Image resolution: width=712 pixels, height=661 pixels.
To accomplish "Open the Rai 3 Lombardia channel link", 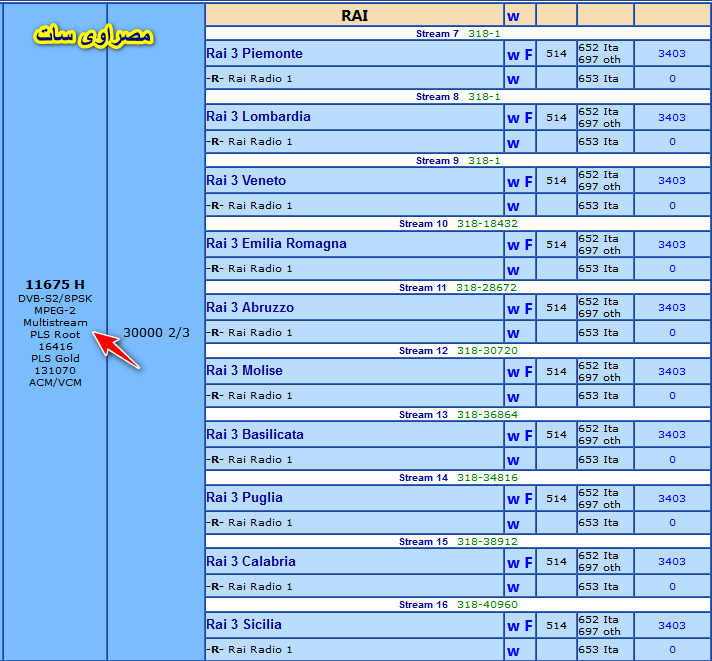I will tap(258, 117).
